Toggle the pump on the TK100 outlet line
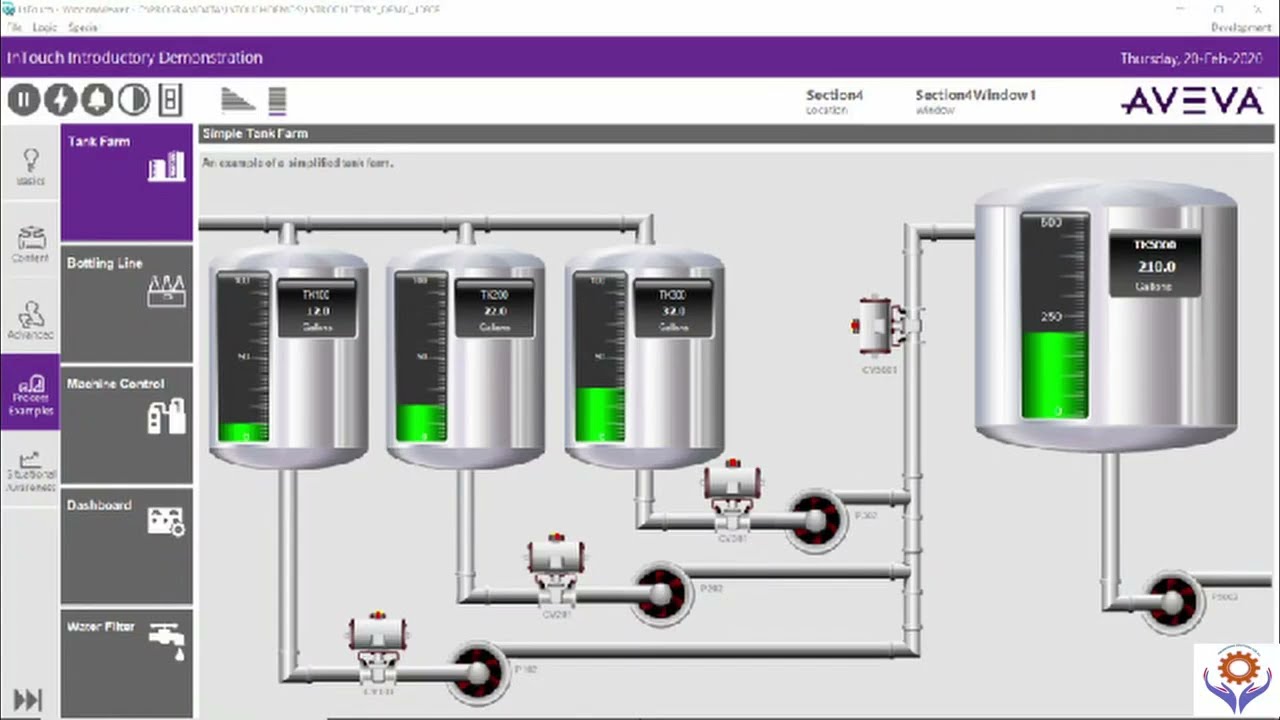Screen dimensions: 1280x720 (x=478, y=673)
